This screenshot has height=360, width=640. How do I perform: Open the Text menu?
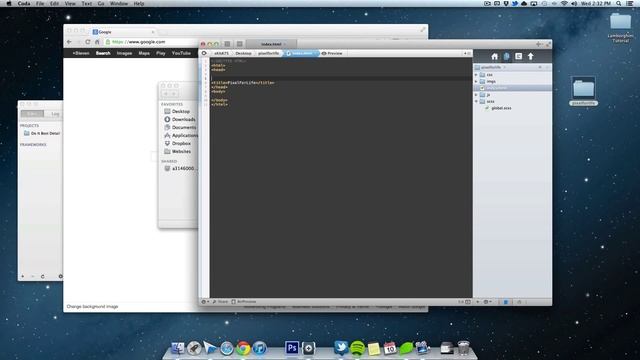click(x=87, y=3)
